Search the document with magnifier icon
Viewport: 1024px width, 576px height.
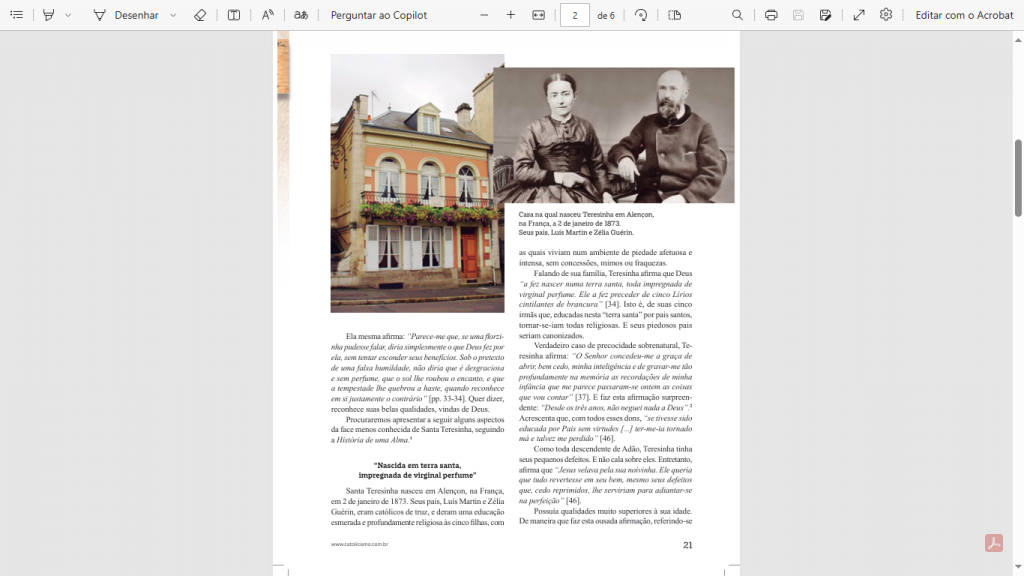(x=737, y=15)
